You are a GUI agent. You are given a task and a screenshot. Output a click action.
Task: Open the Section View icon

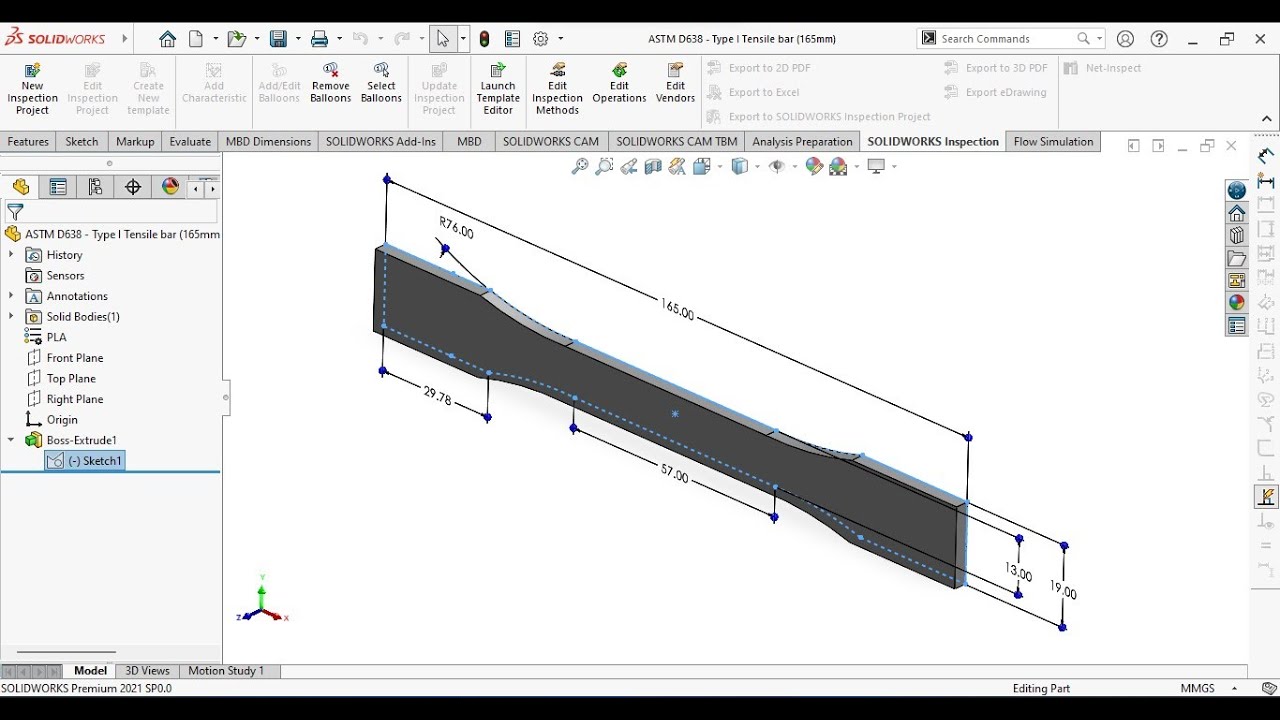coord(653,166)
